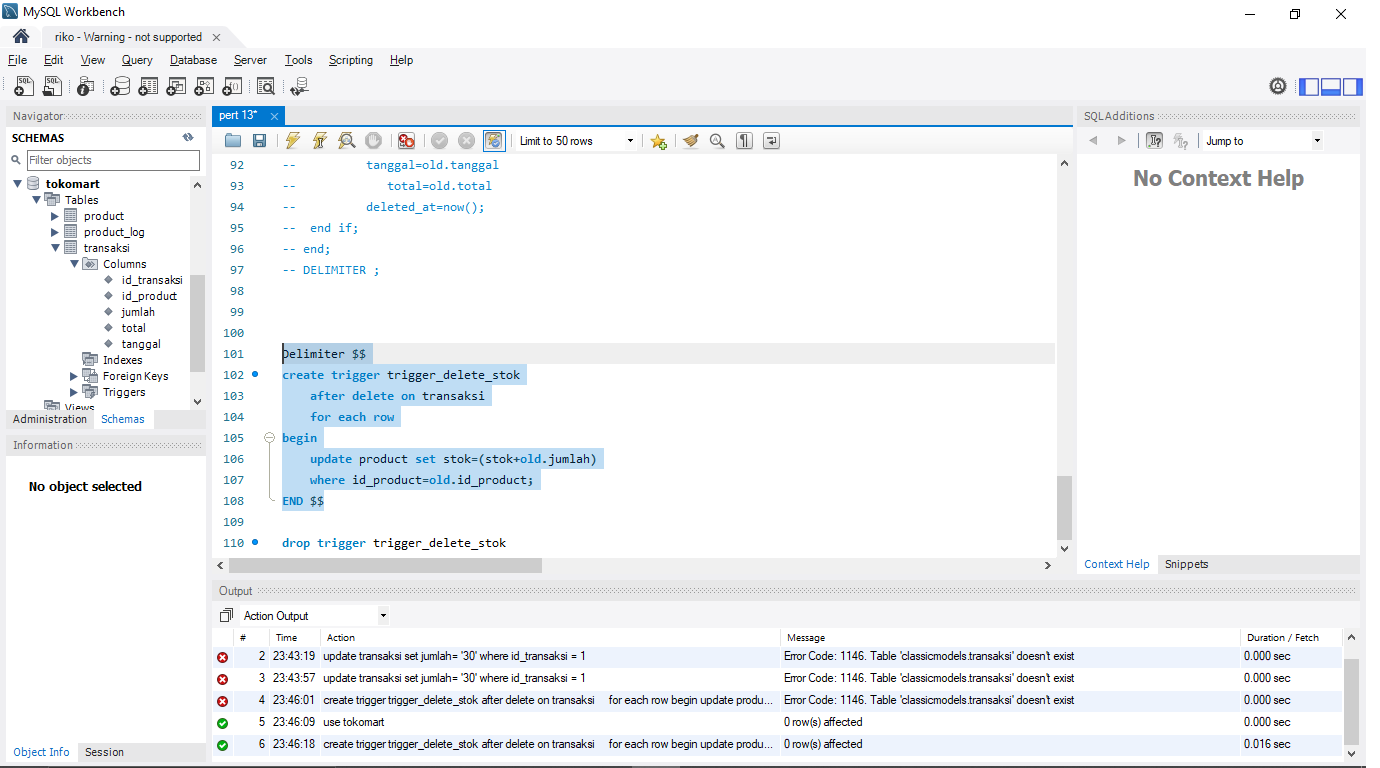
Task: Click the editor vertical scrollbar thumb
Action: tap(1064, 507)
